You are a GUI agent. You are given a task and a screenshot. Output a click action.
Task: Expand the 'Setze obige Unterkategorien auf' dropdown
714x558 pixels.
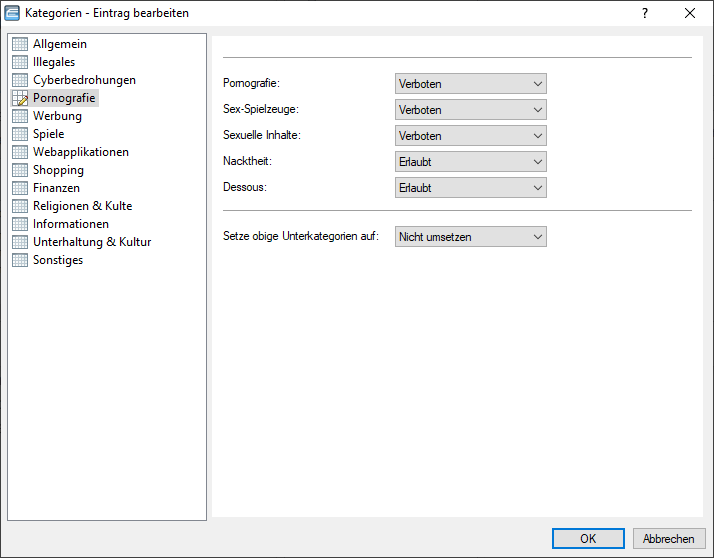coord(470,237)
